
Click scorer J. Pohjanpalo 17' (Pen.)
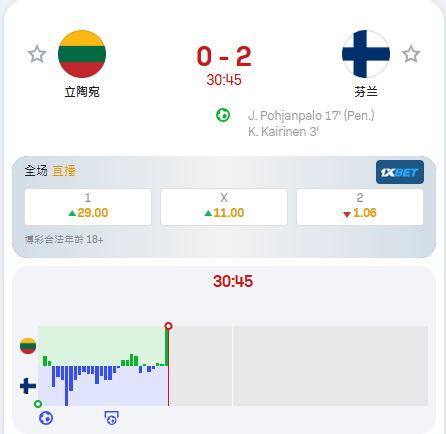click(311, 116)
